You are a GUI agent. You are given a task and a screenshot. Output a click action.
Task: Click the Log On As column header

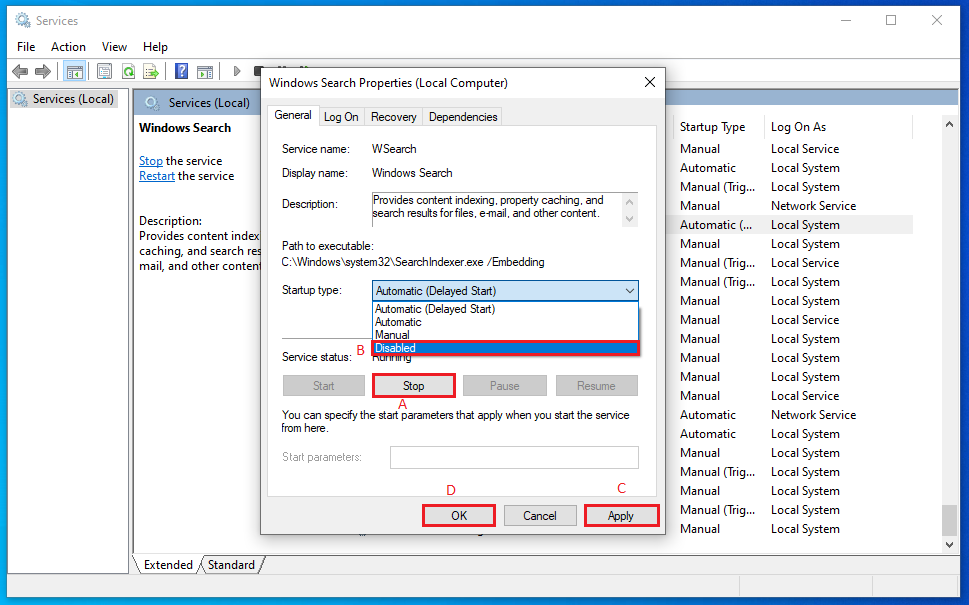[x=798, y=127]
